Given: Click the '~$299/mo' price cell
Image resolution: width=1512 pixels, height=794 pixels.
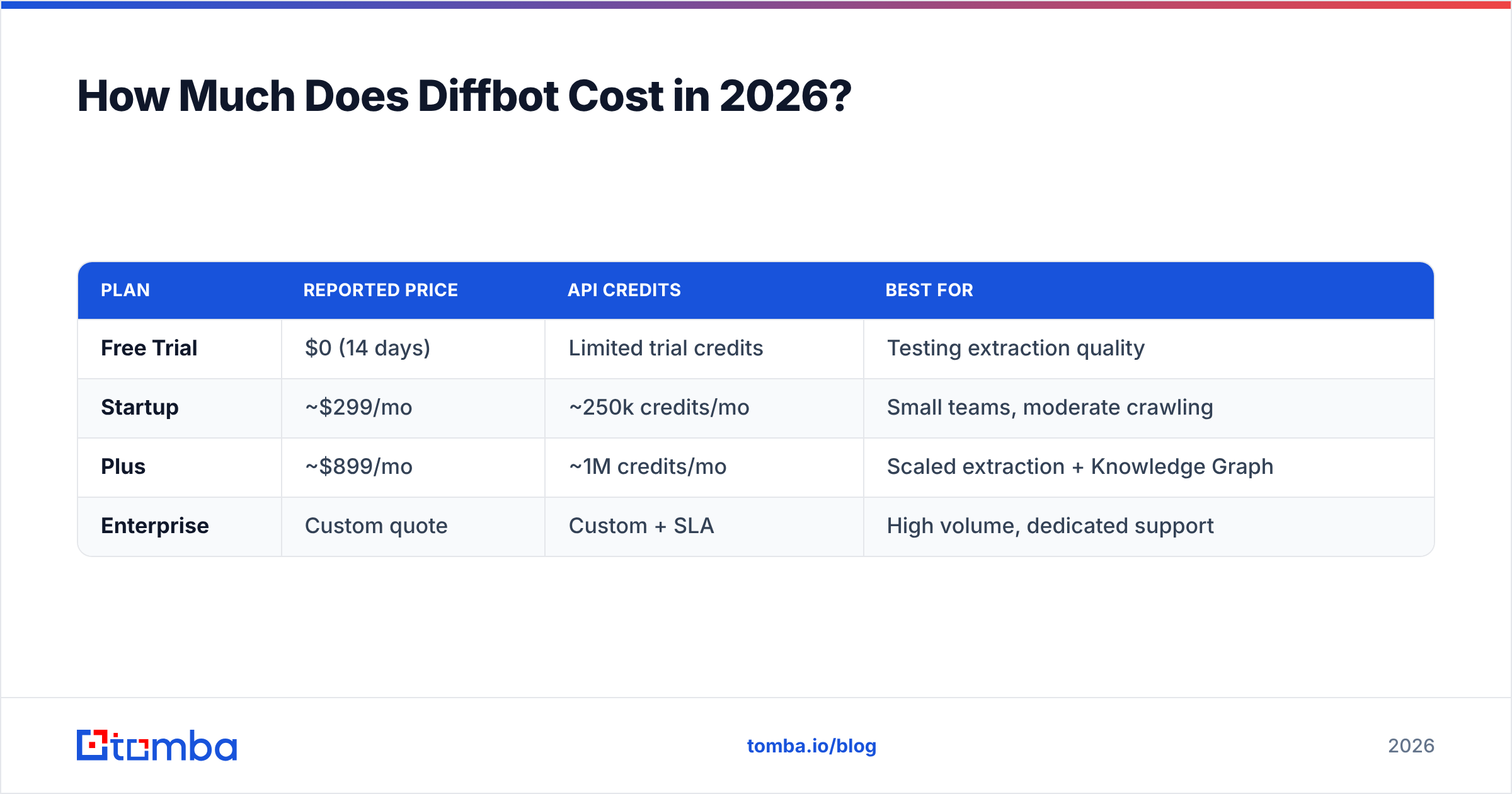Looking at the screenshot, I should (x=413, y=408).
